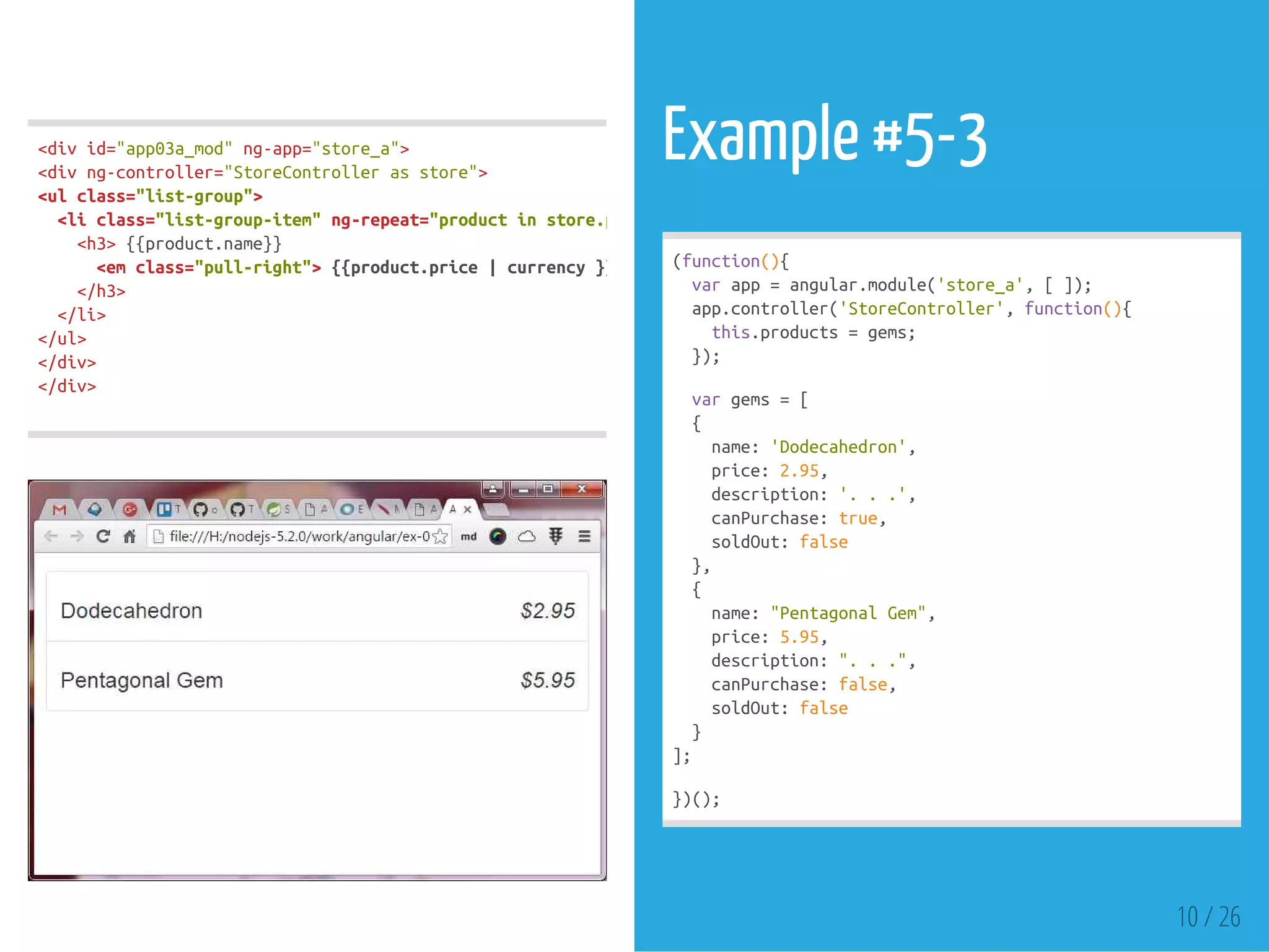The height and width of the screenshot is (952, 1269).
Task: Close the active 'A' browser tab
Action: [468, 509]
